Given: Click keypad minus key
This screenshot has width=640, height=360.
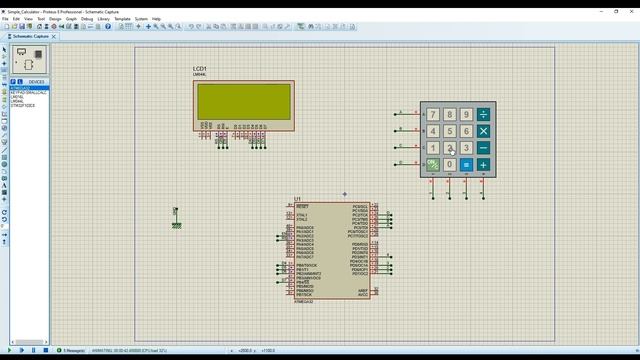Looking at the screenshot, I should tap(483, 148).
